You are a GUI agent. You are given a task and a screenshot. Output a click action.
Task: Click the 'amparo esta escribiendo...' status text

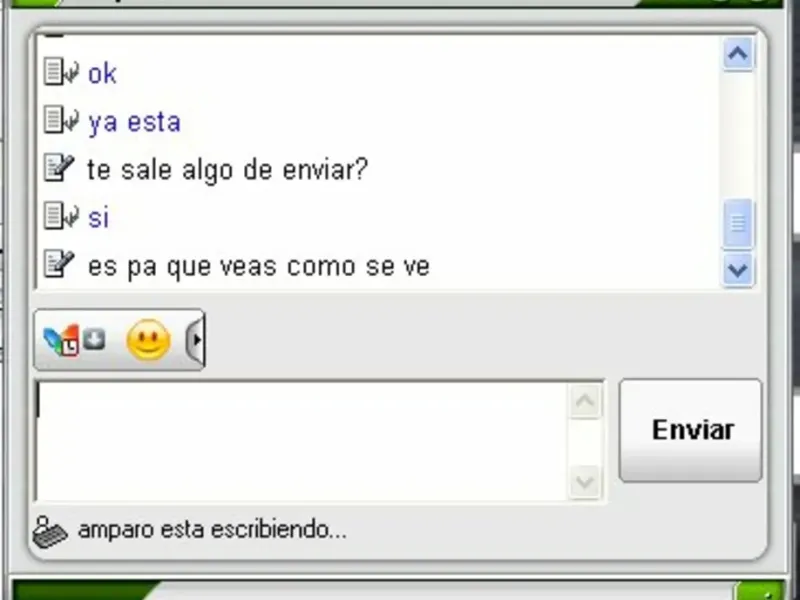pos(212,530)
